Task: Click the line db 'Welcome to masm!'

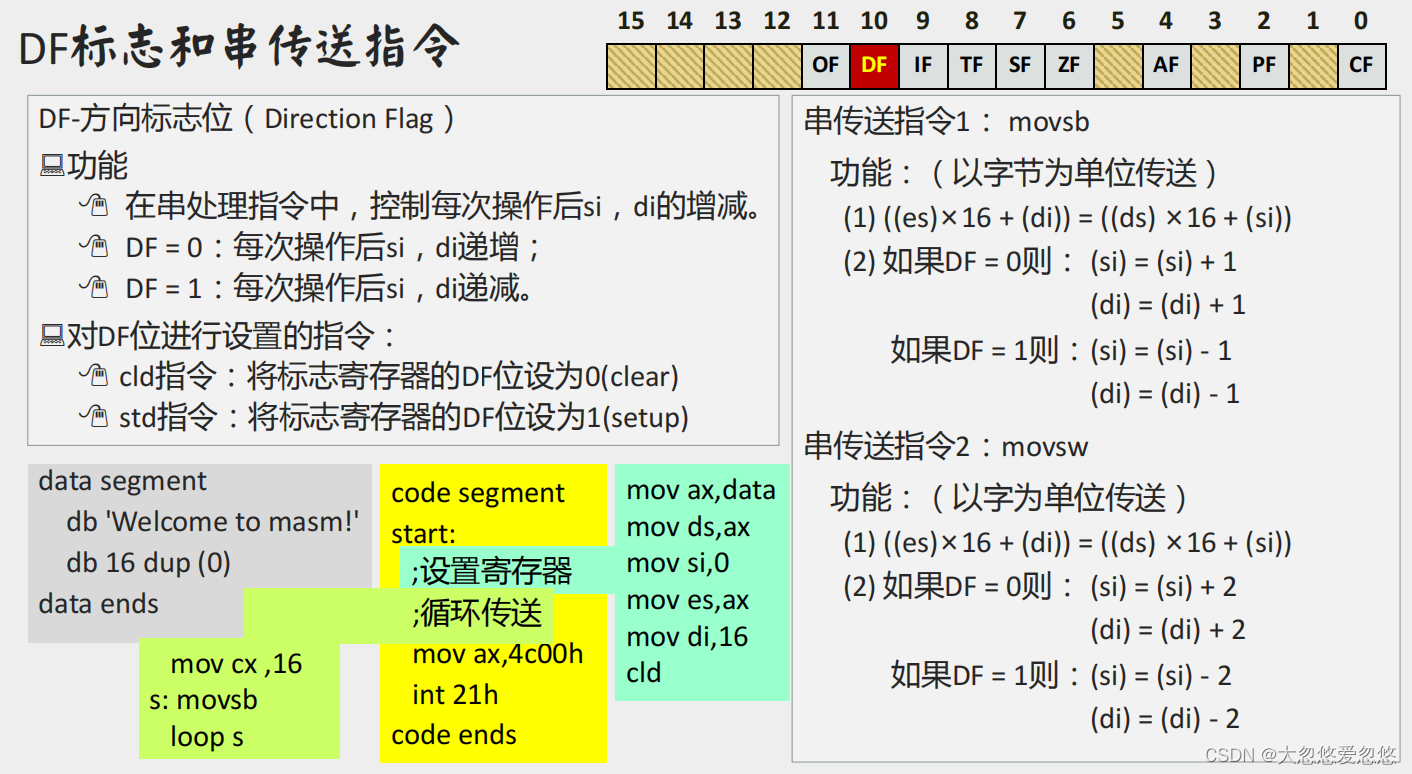Action: coord(212,522)
